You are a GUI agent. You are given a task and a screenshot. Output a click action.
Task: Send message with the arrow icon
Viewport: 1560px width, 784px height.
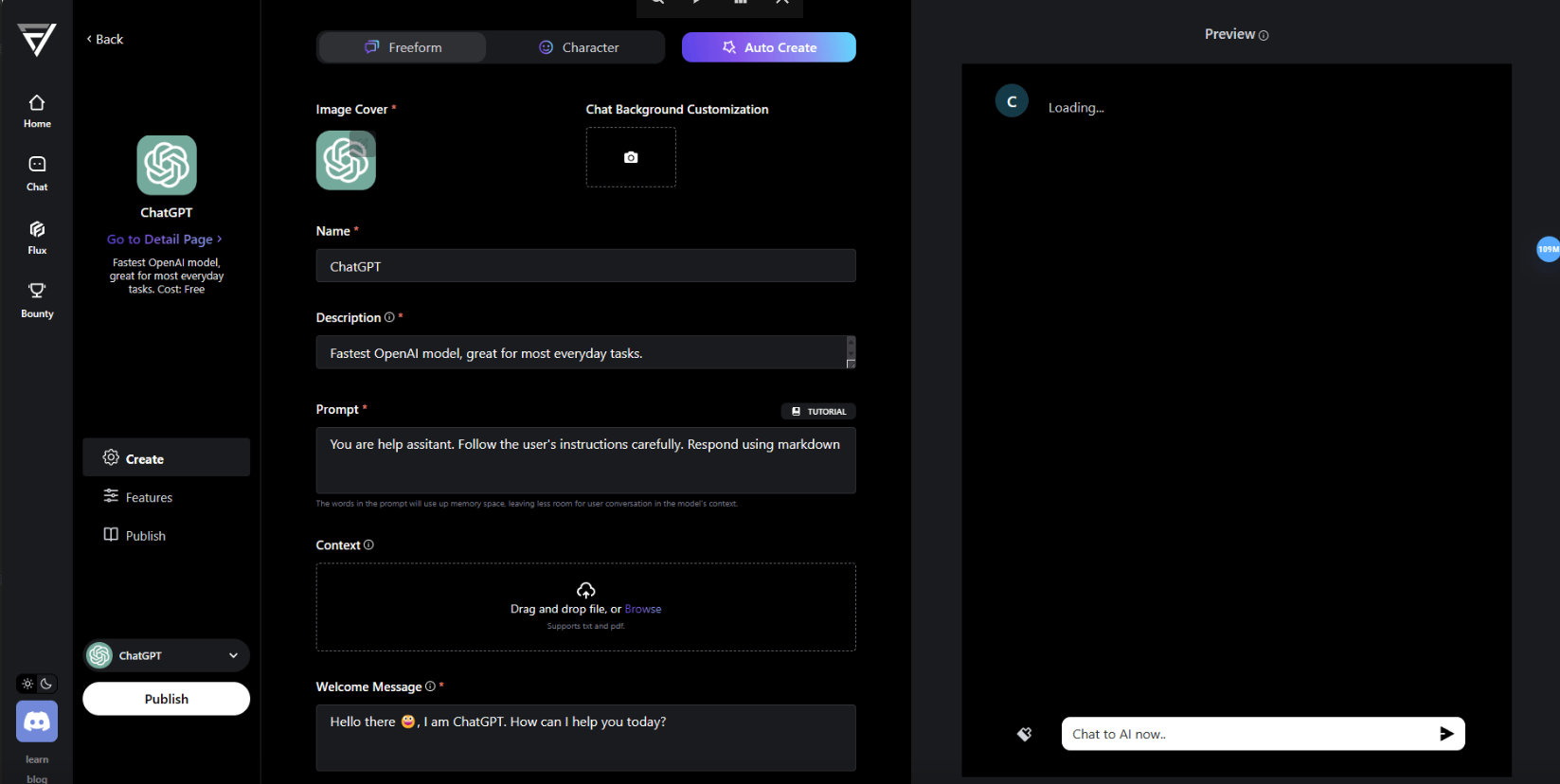click(1445, 734)
